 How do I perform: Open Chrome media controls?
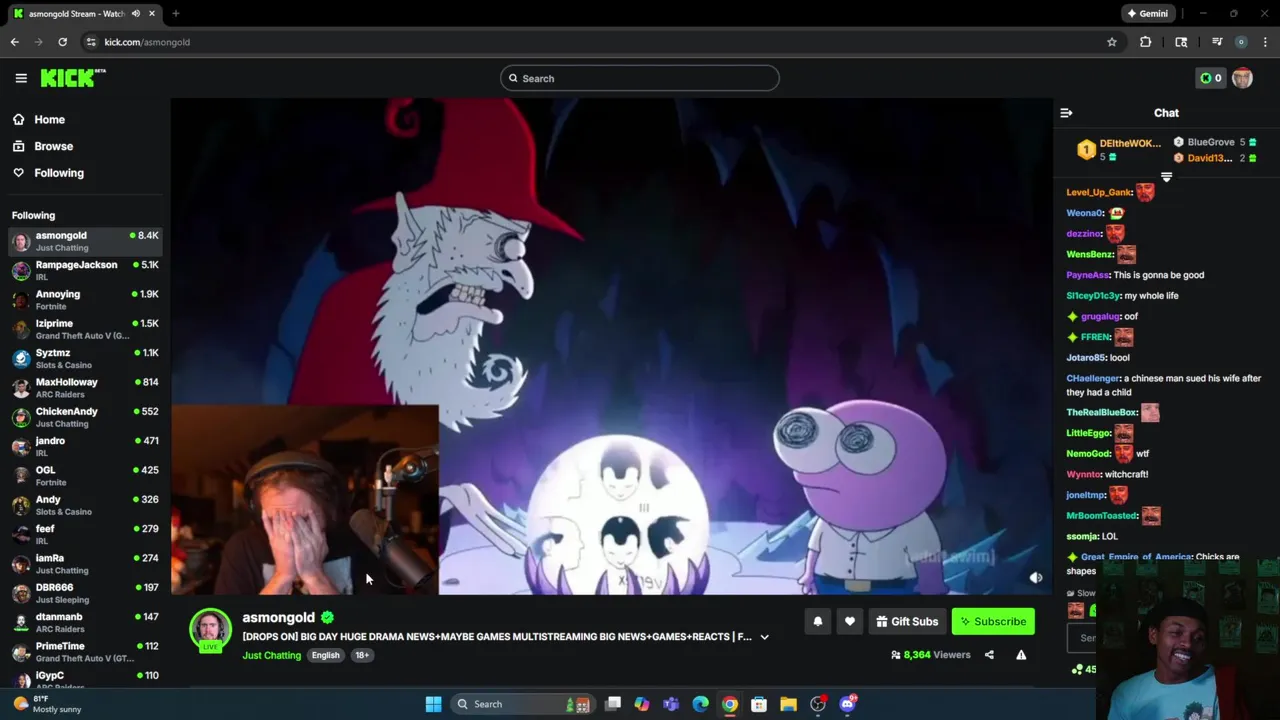click(1217, 42)
